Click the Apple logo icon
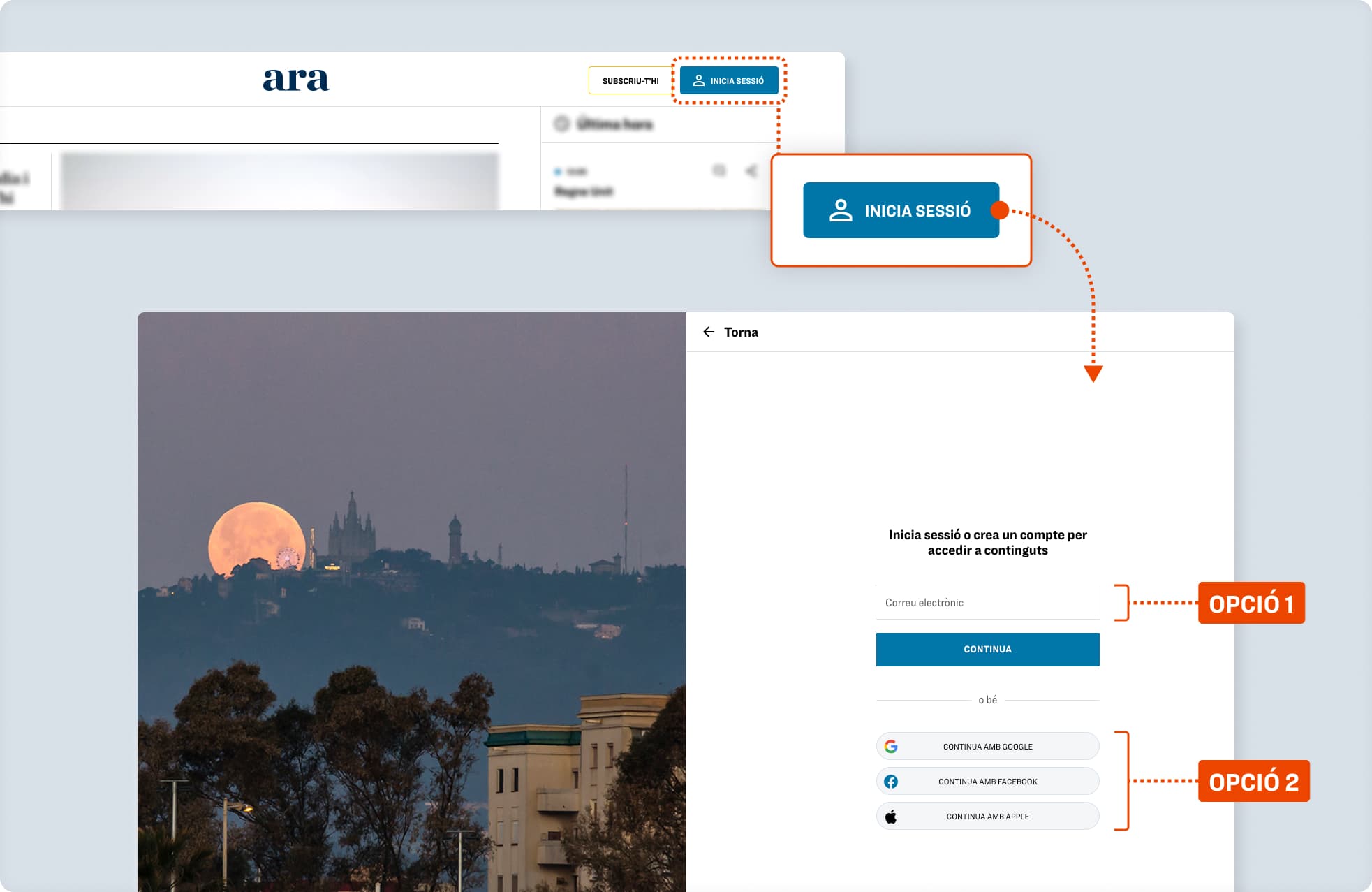 click(x=891, y=817)
